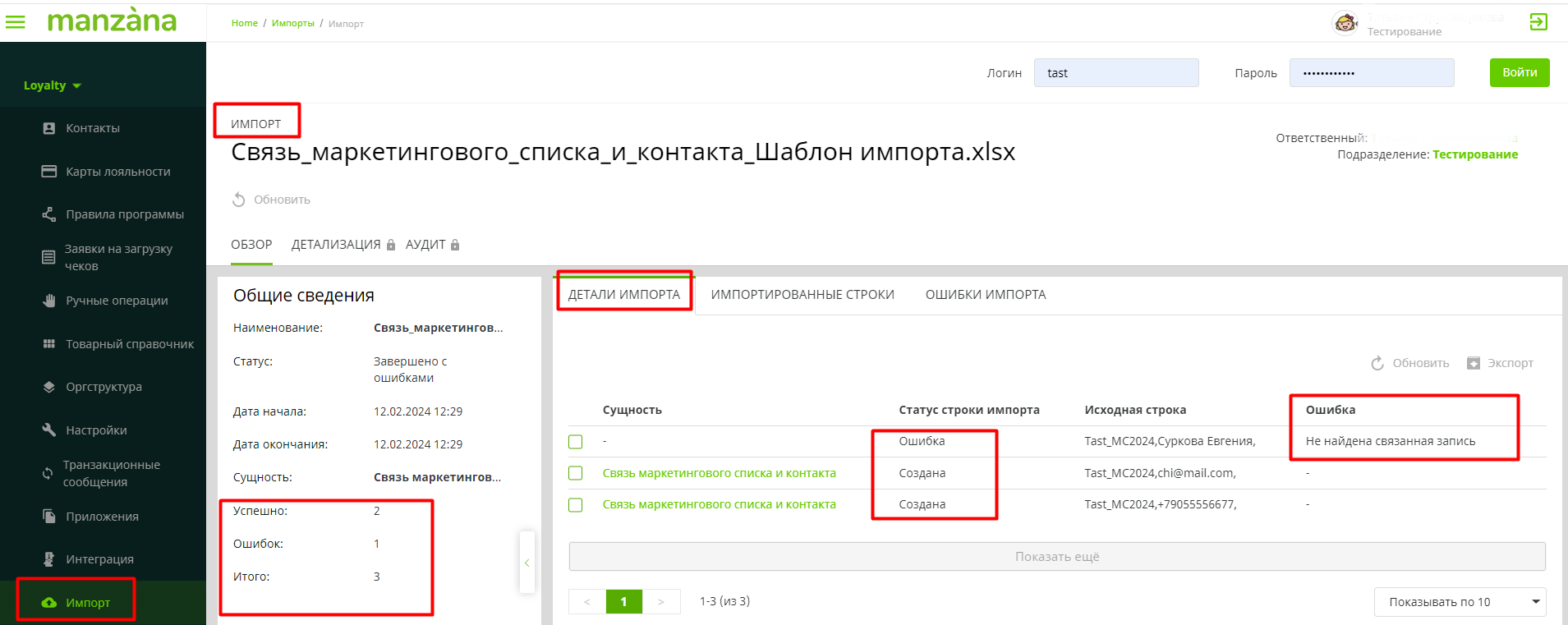
Task: Open the hamburger menu icon
Action: (16, 22)
